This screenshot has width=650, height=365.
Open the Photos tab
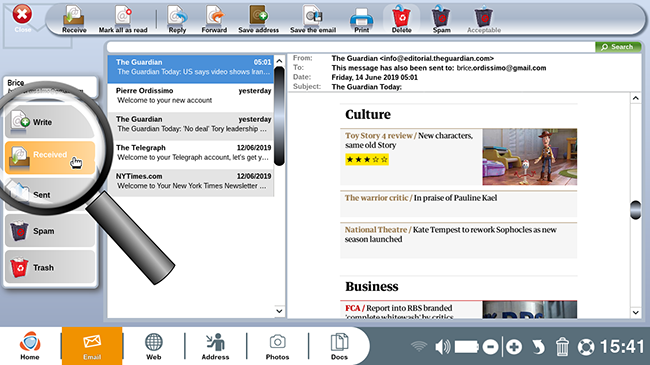pyautogui.click(x=277, y=346)
